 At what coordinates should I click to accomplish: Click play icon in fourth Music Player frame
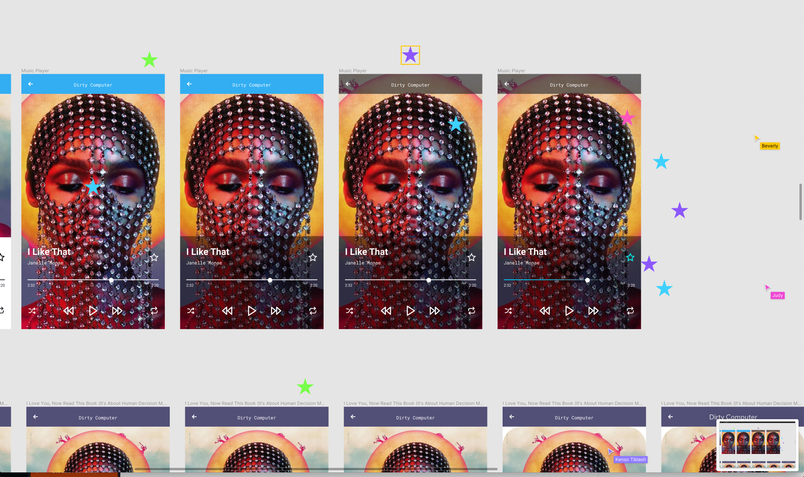point(569,311)
